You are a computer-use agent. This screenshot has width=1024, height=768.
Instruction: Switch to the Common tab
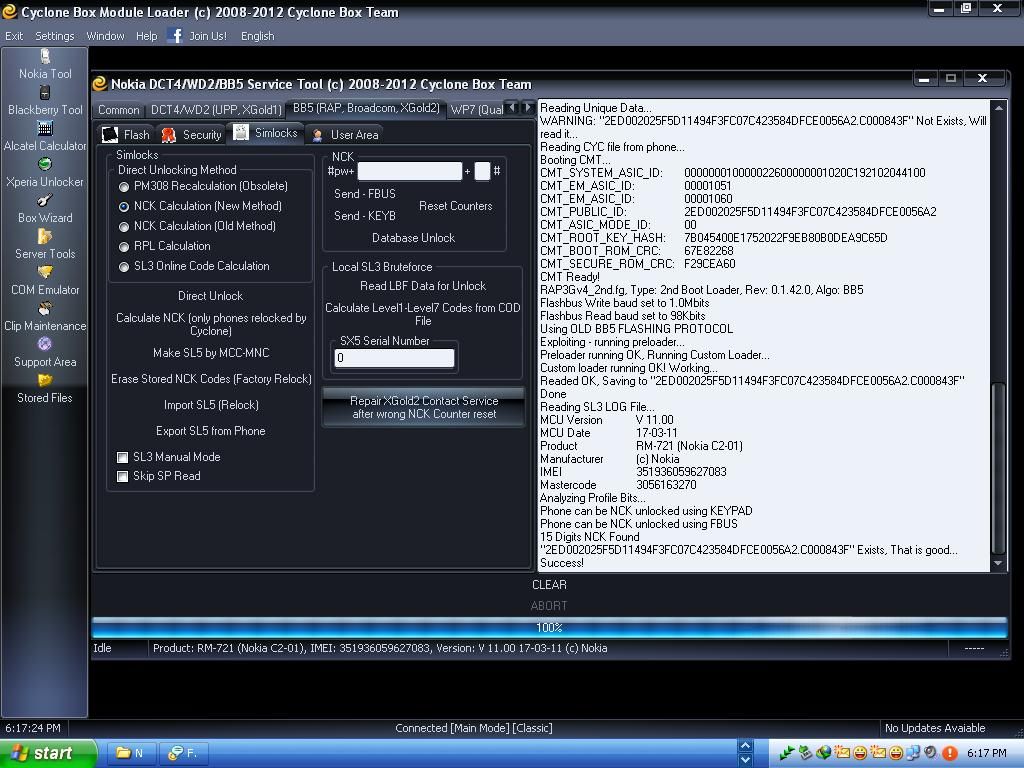pyautogui.click(x=118, y=110)
